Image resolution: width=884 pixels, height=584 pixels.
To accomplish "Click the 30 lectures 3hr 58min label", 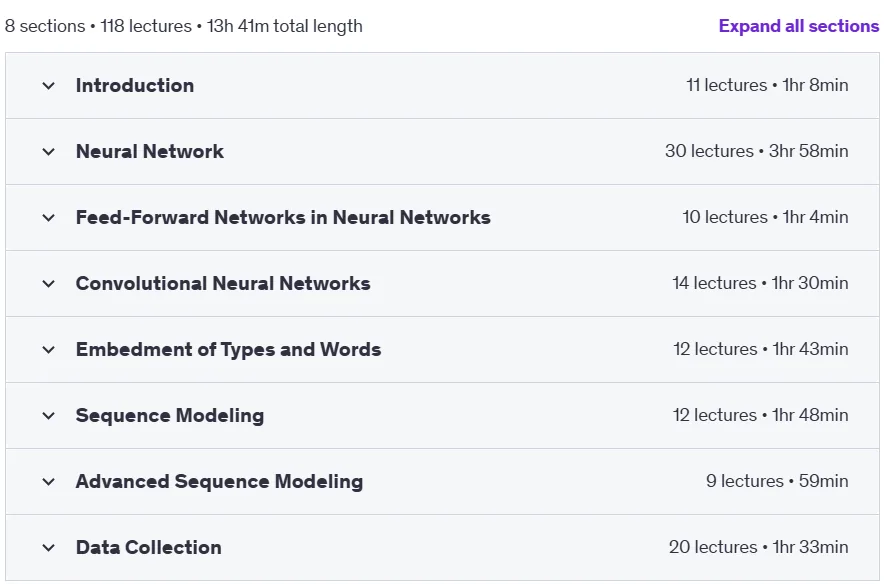I will (x=756, y=151).
